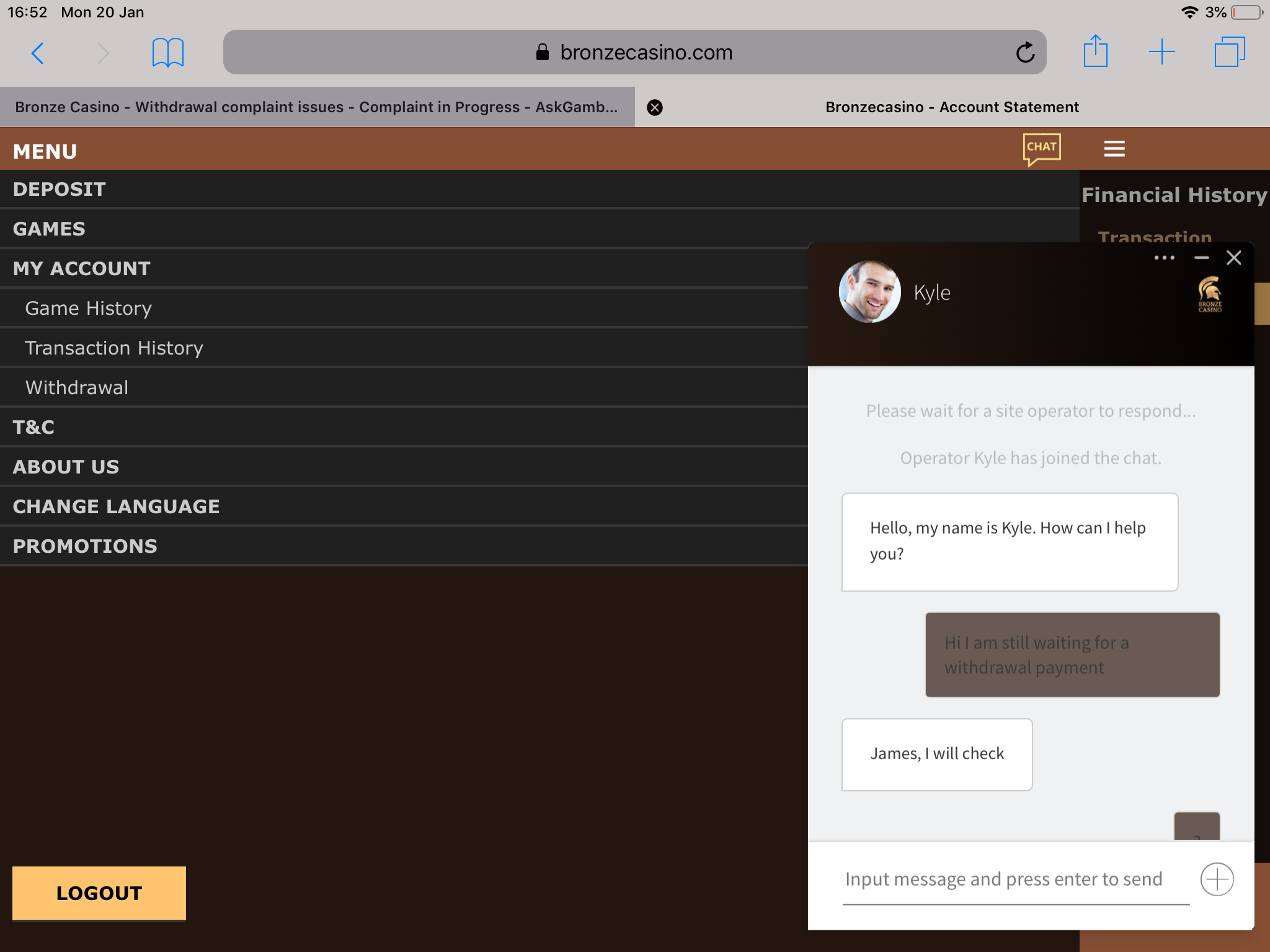Click the 'James, I will check' message
The width and height of the screenshot is (1270, 952).
pos(937,754)
